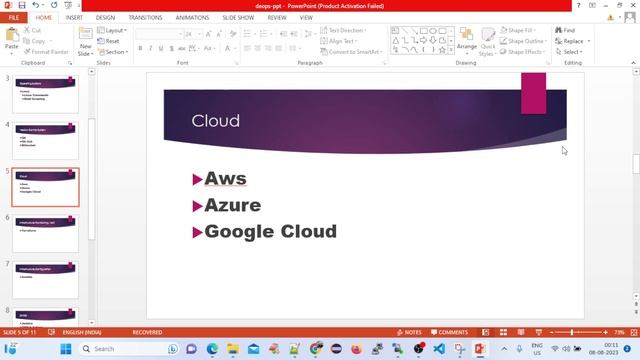The width and height of the screenshot is (640, 360).
Task: Open Text Direction dropdown
Action: click(343, 30)
